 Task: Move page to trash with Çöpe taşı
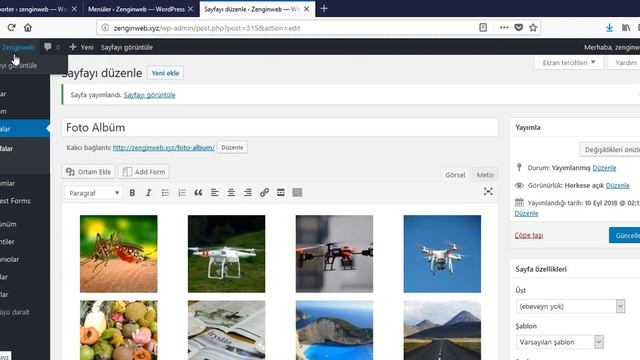click(x=529, y=235)
